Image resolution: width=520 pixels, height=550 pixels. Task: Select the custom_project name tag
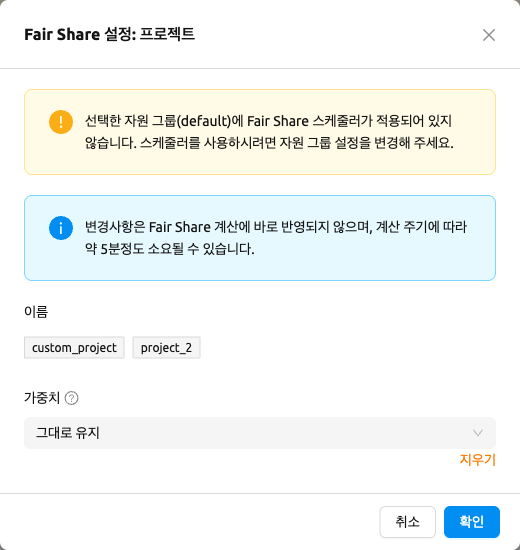(x=74, y=348)
